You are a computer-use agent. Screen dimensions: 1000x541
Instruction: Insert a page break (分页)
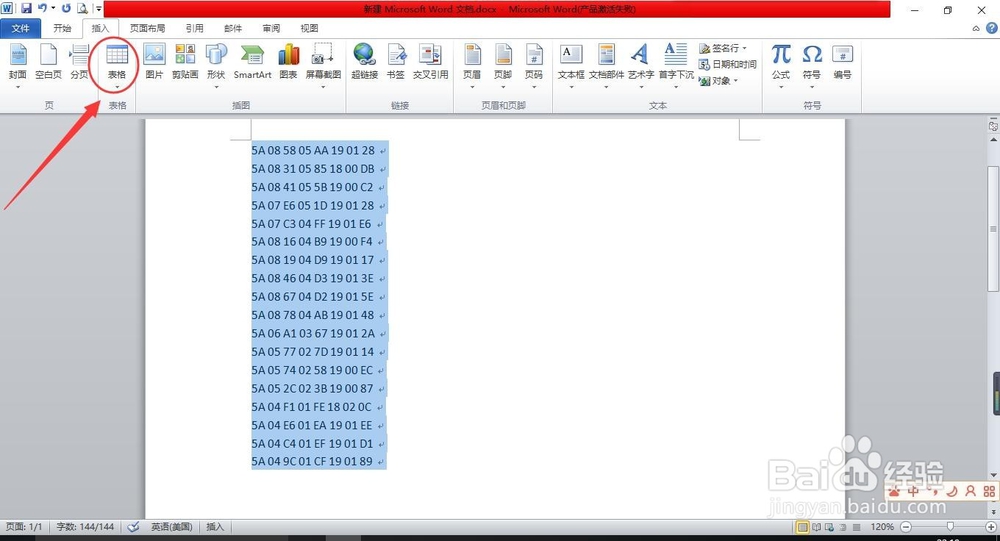click(79, 62)
